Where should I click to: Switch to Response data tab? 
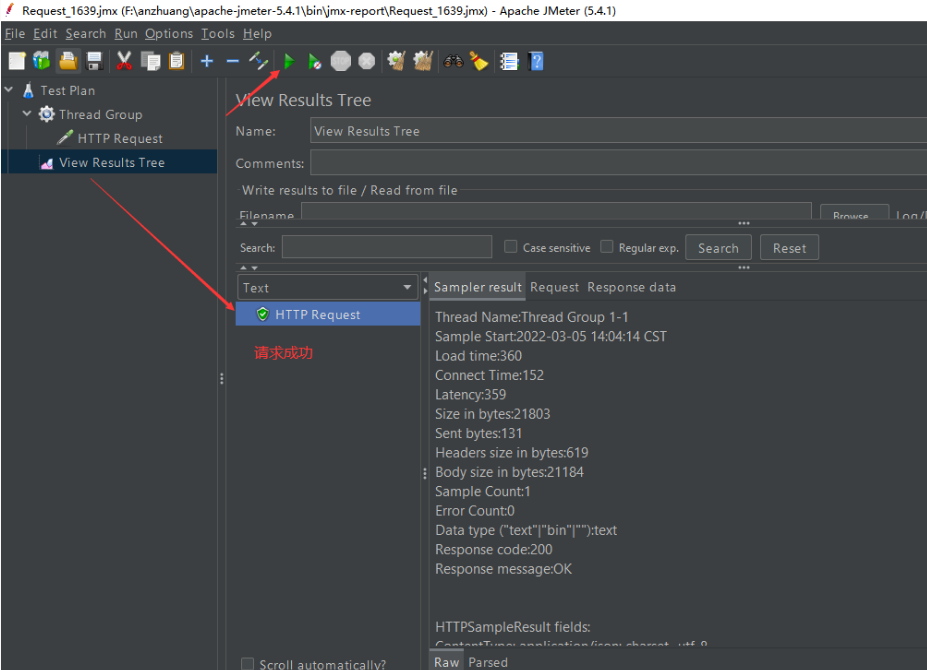631,287
